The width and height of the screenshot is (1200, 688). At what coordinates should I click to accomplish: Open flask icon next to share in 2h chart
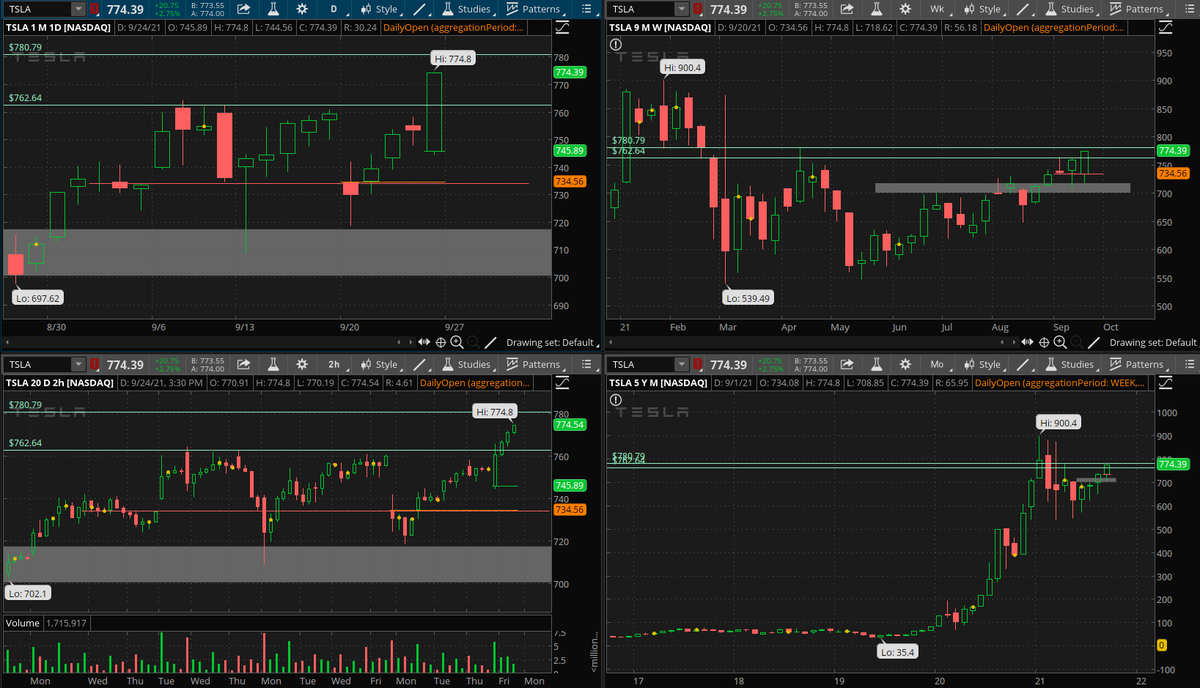pyautogui.click(x=271, y=365)
